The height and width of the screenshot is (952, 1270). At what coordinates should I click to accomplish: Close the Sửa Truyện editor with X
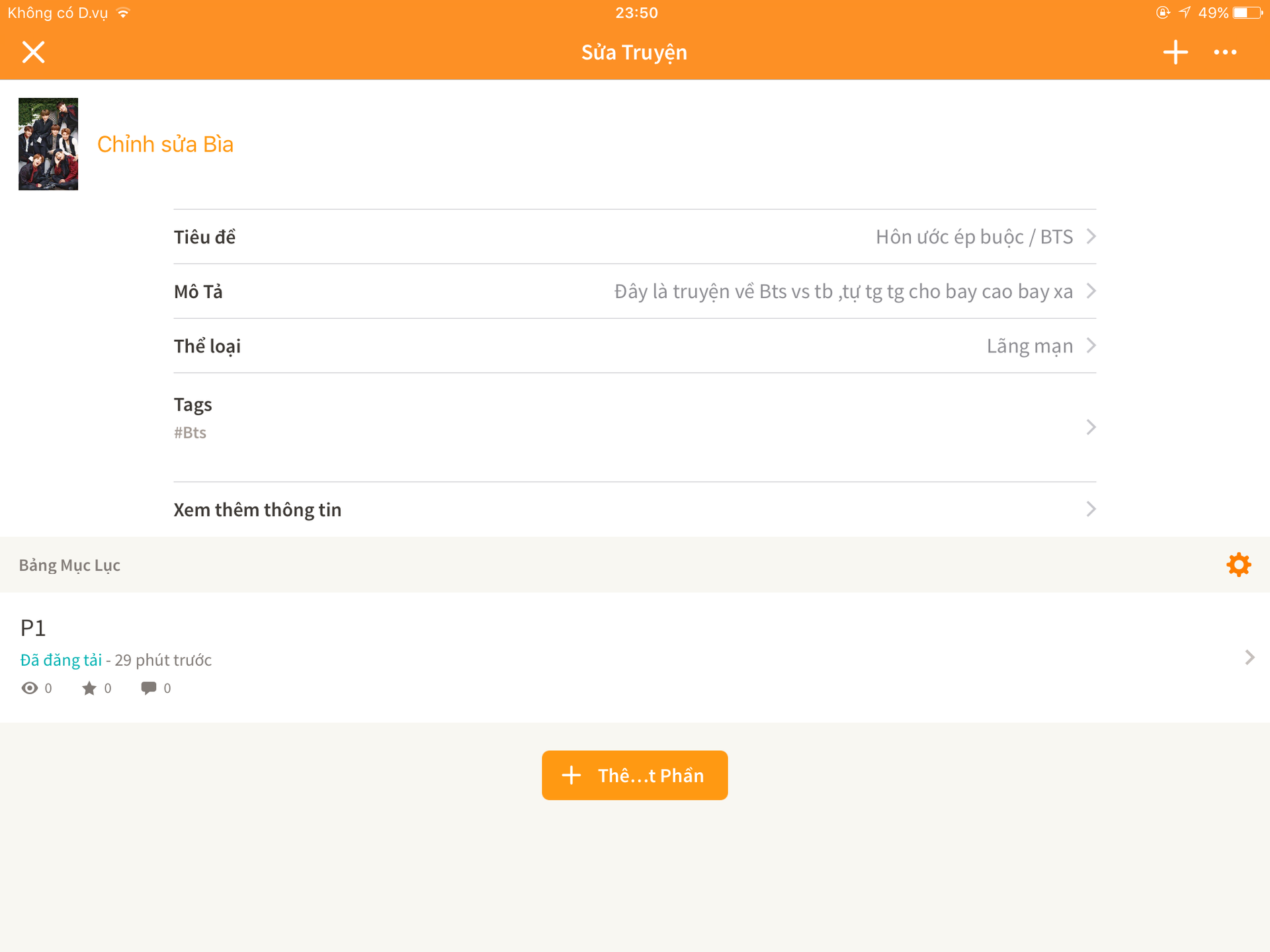pos(33,52)
